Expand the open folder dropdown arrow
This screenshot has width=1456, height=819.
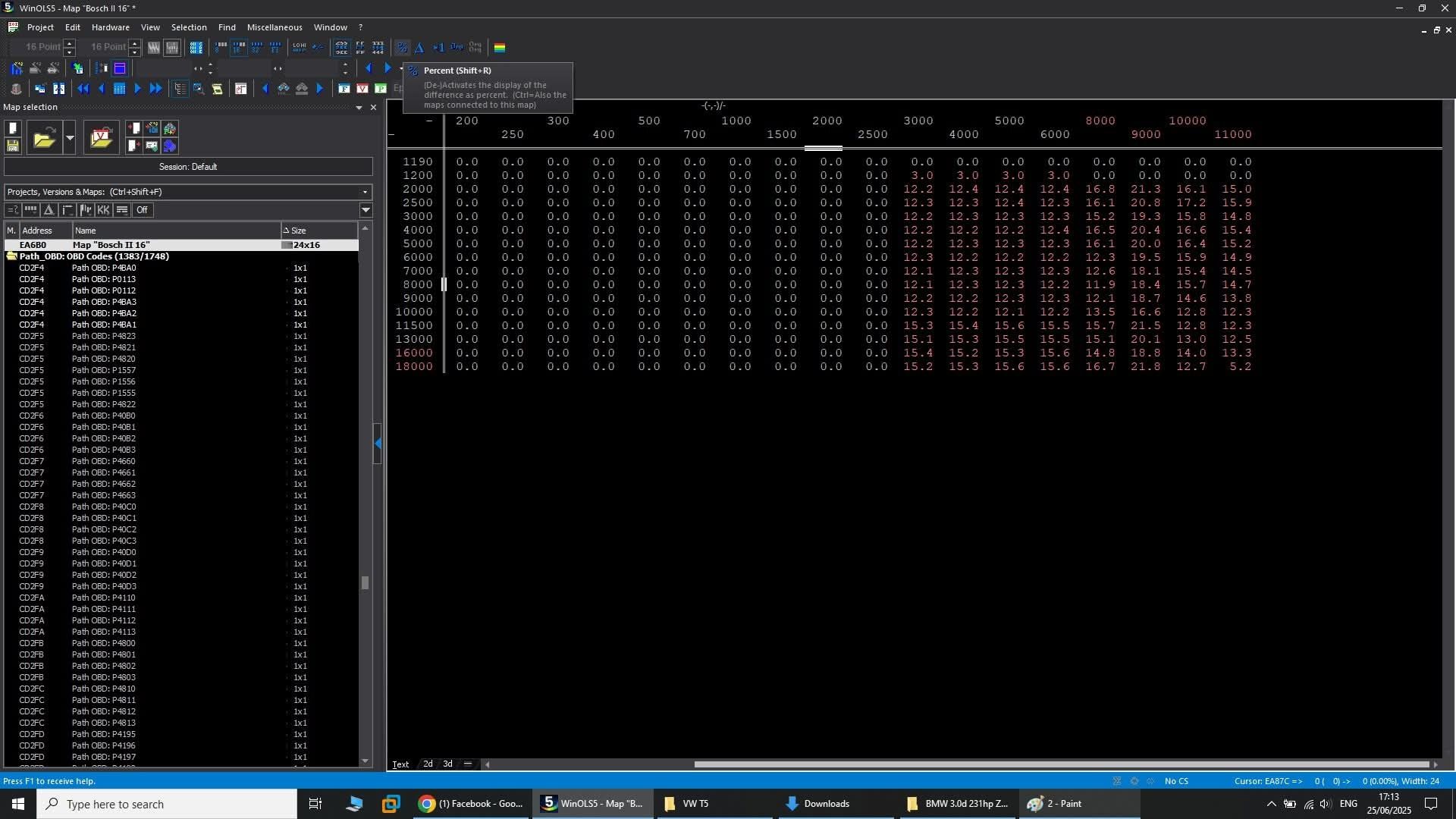pos(70,137)
